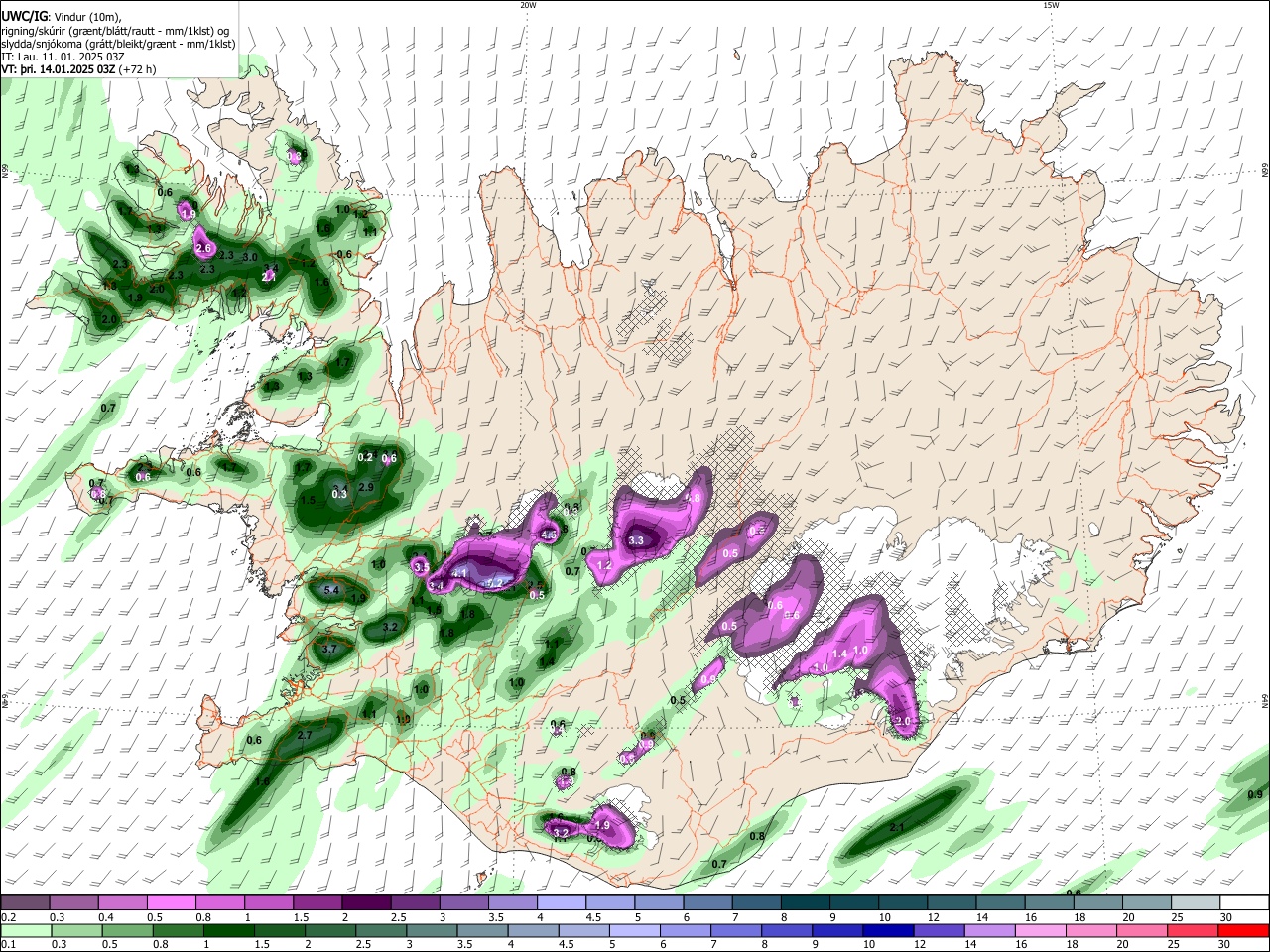Click the 5.4 precipitation value on the map

pyautogui.click(x=331, y=591)
